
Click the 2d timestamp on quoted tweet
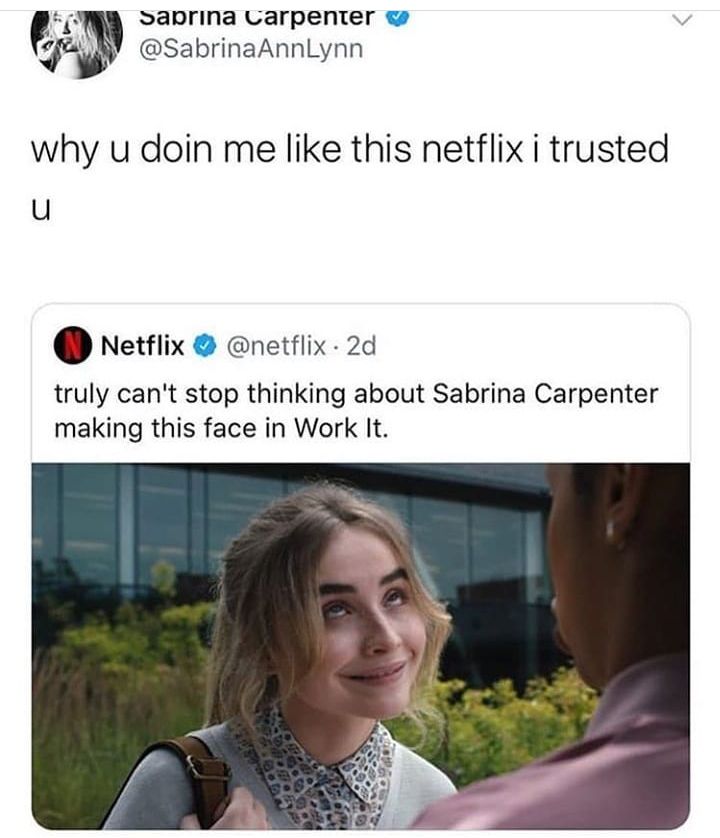[x=362, y=346]
